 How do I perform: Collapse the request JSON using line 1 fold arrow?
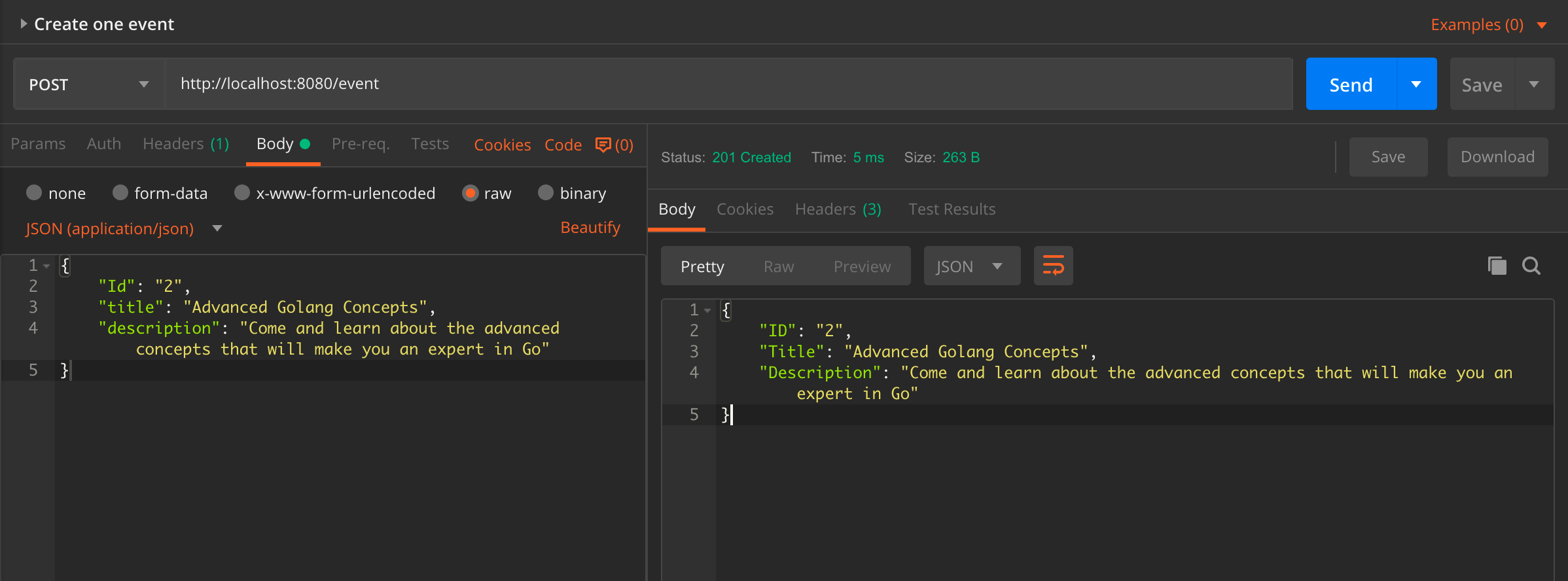coord(46,266)
